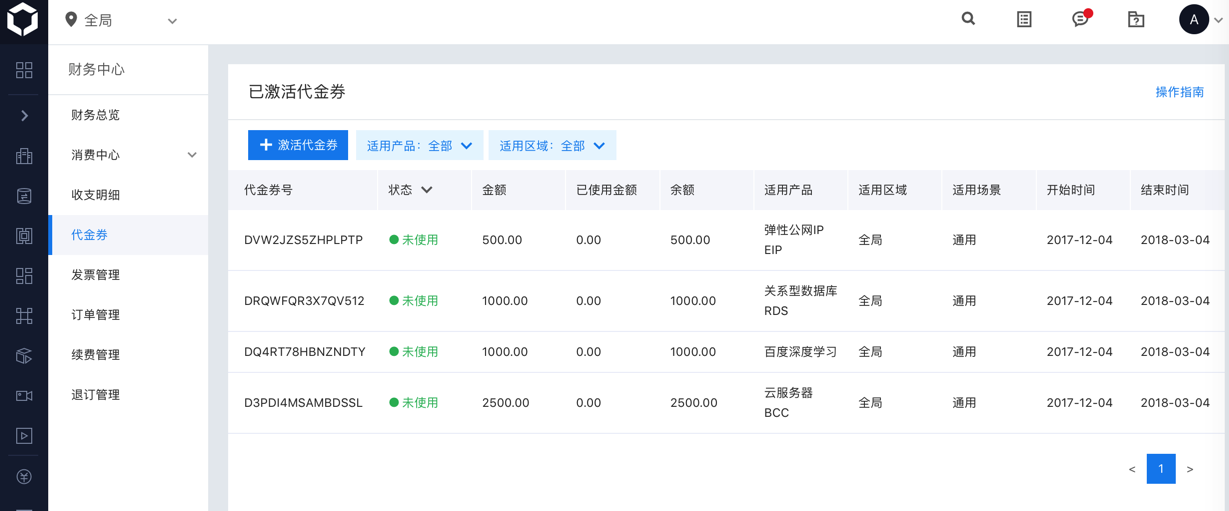Open the products grid icon in sidebar
The width and height of the screenshot is (1229, 511).
24,70
